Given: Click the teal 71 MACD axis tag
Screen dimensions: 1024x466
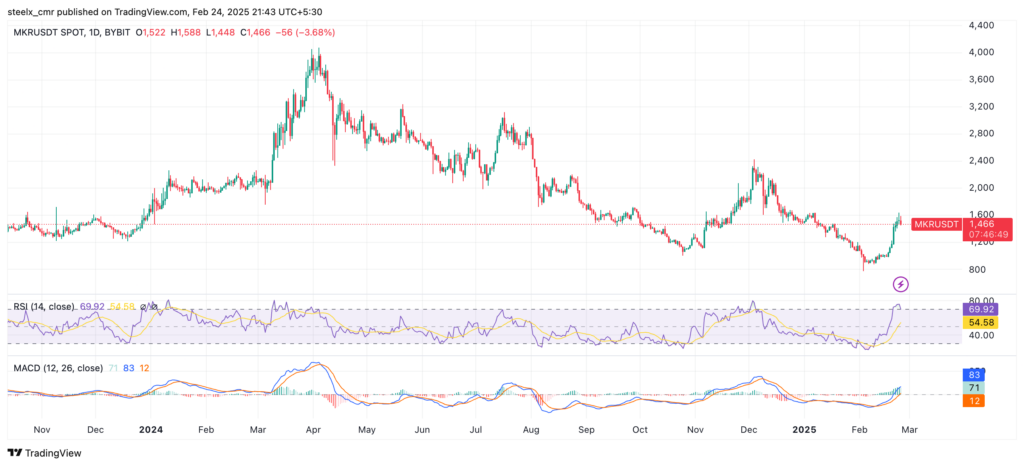Looking at the screenshot, I should 974,388.
